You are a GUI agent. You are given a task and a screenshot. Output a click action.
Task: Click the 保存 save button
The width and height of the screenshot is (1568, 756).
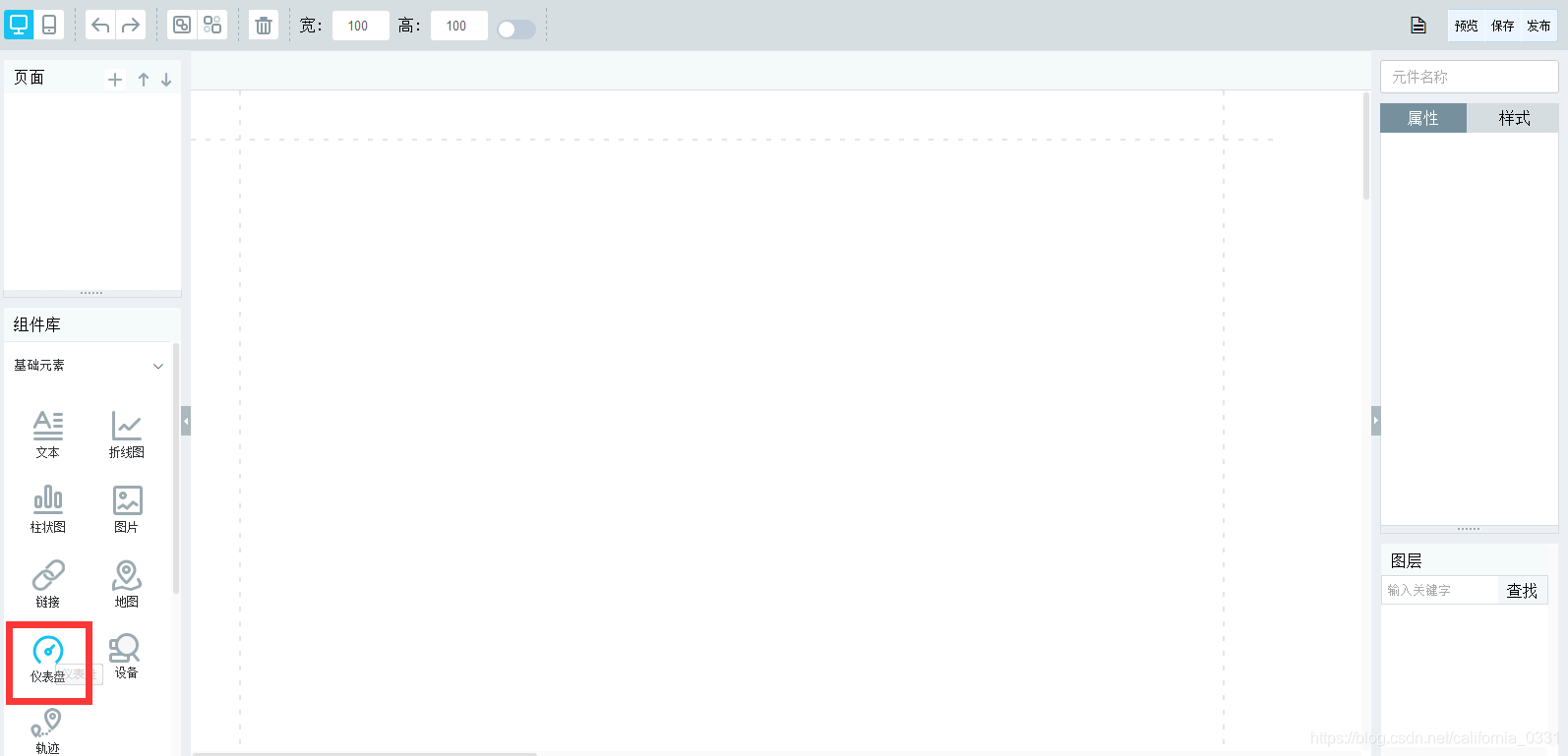point(1502,26)
